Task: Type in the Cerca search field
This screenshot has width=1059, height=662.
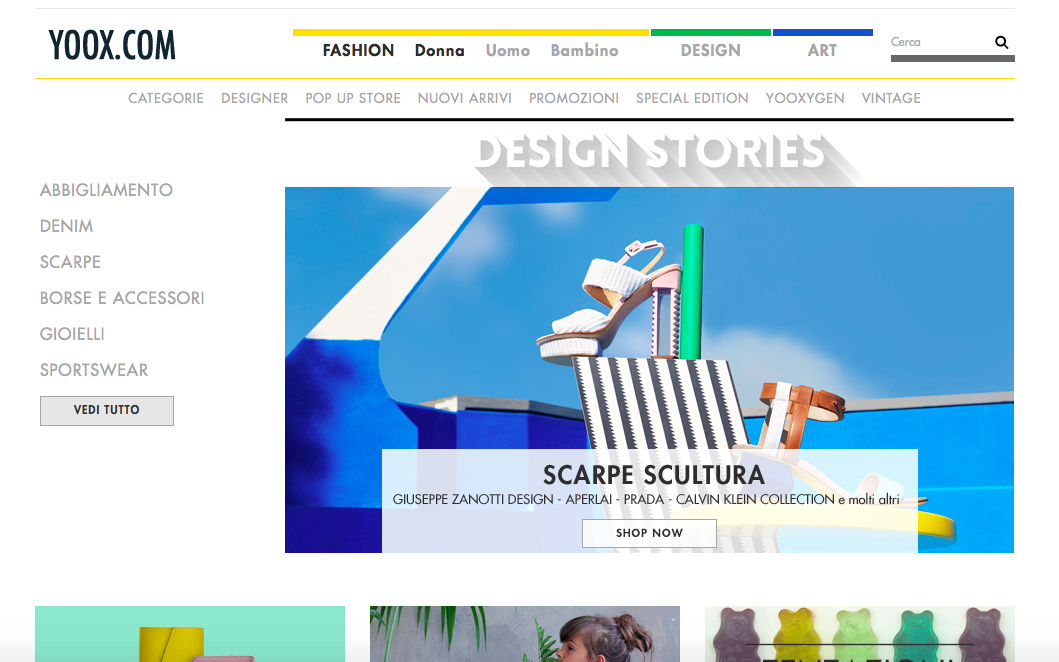Action: pos(938,43)
